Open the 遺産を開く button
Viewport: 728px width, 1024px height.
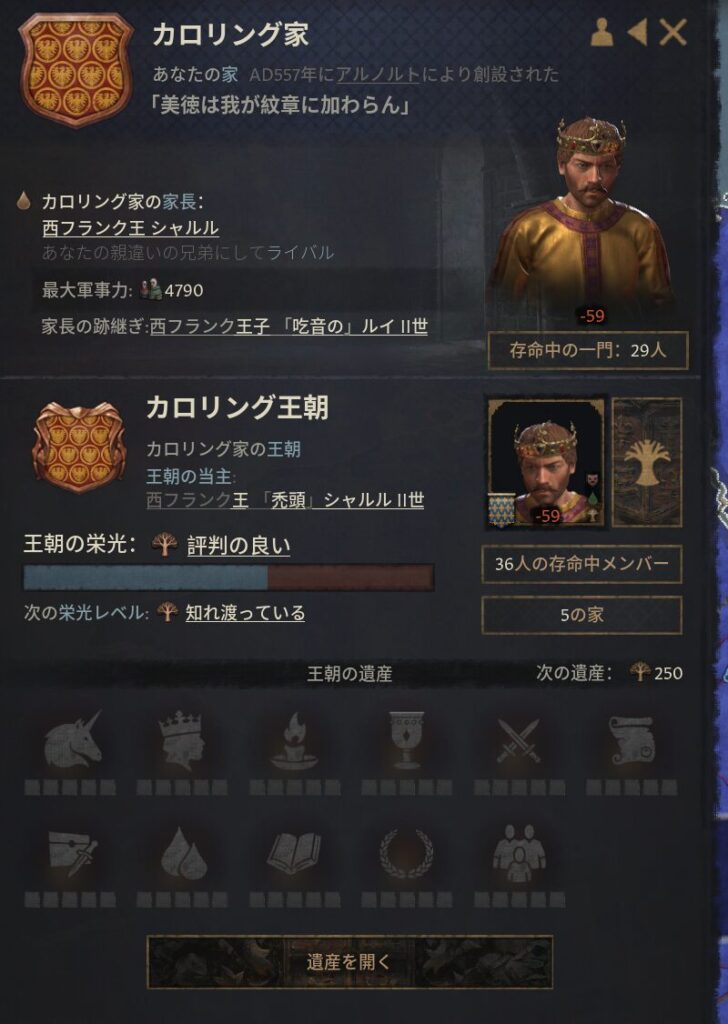click(x=349, y=961)
